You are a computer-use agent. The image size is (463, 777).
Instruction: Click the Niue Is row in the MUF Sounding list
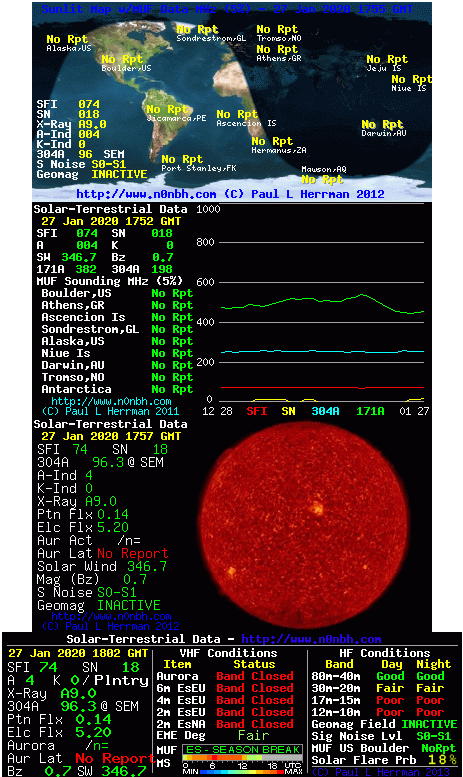point(117,353)
